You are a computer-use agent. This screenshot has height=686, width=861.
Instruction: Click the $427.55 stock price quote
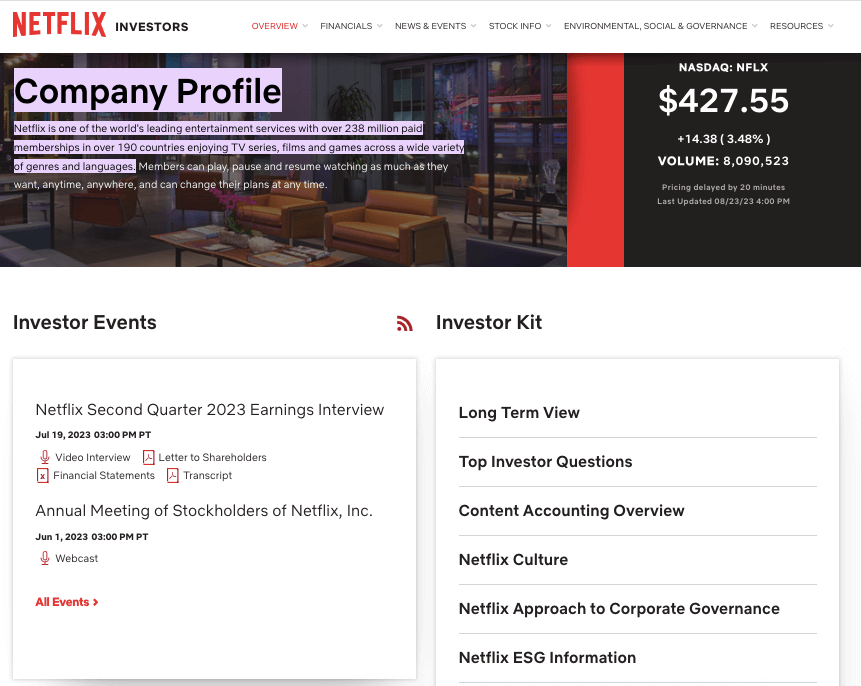723,101
